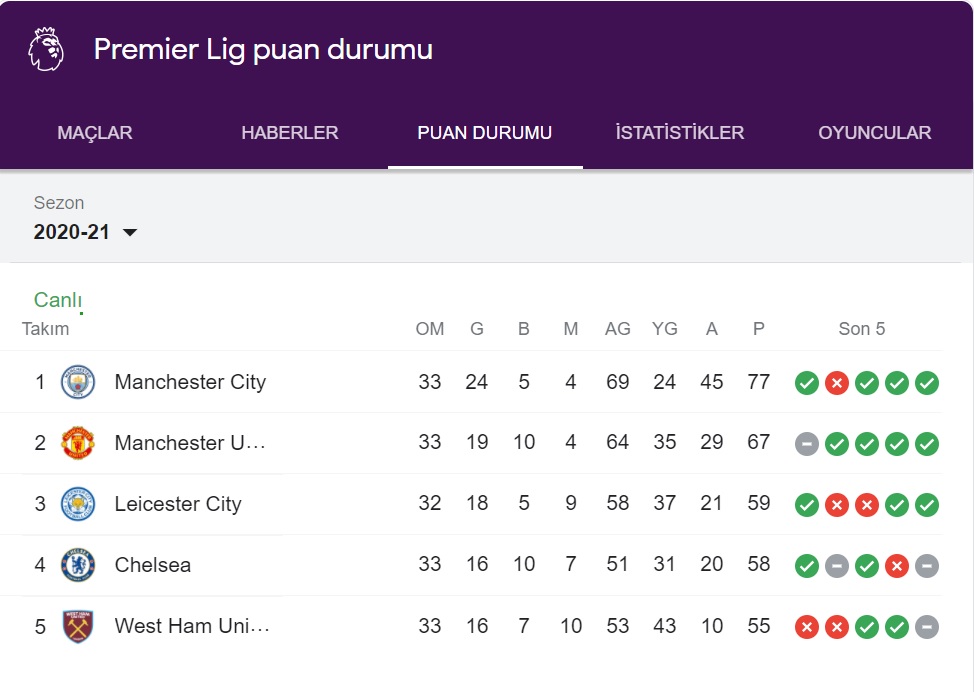974x692 pixels.
Task: Click Chelsea's red loss result icon
Action: 897,566
